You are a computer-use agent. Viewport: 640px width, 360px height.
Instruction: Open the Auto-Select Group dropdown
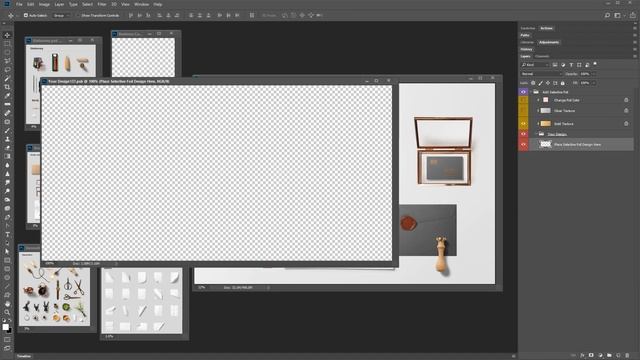coord(61,16)
